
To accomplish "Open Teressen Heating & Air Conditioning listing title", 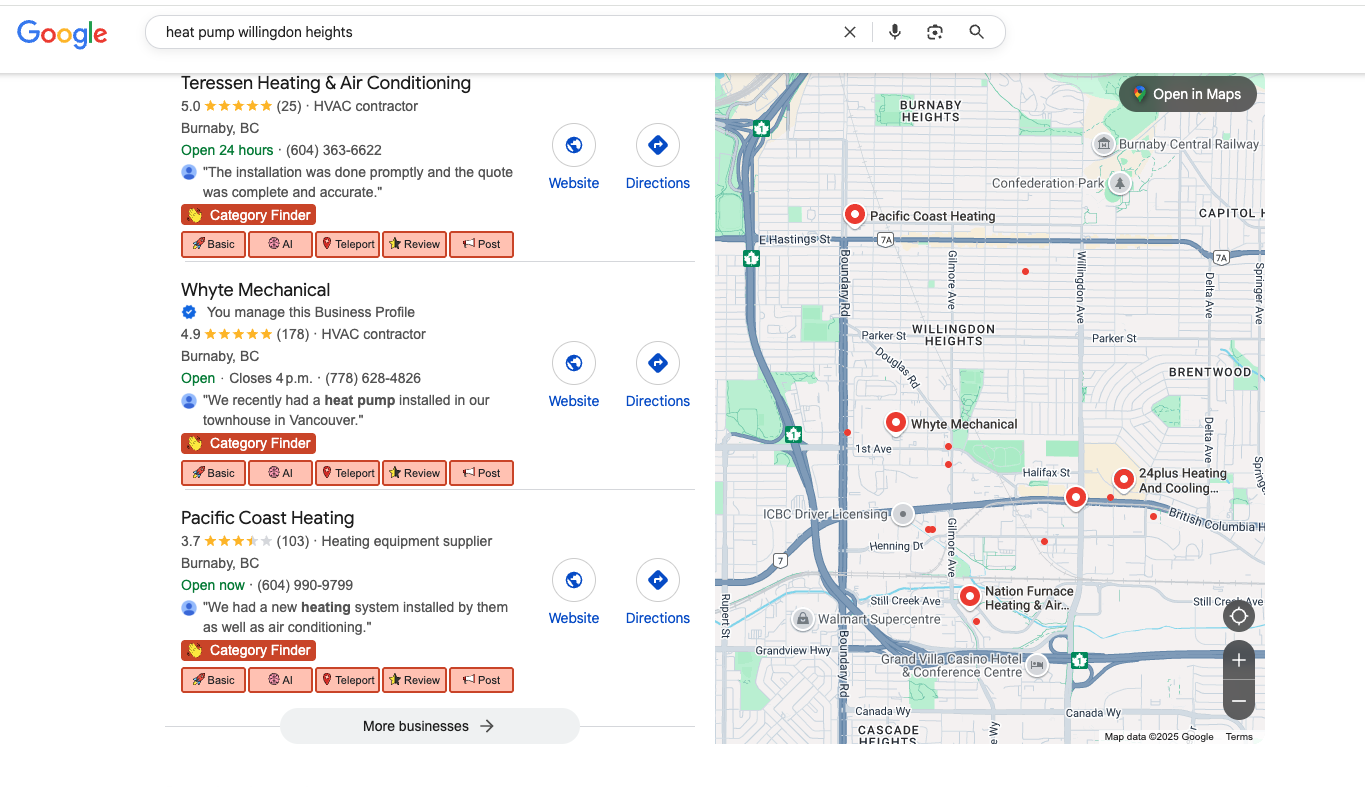I will click(326, 83).
